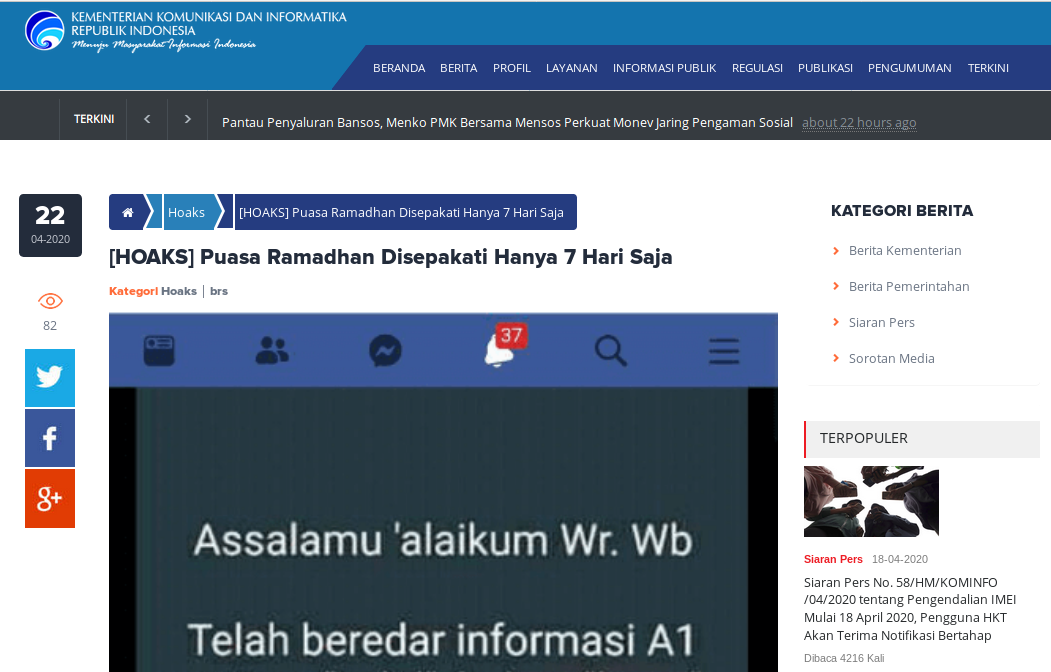Screen dimensions: 1051x672
Task: Open the LAYANAN dropdown menu
Action: pos(571,68)
